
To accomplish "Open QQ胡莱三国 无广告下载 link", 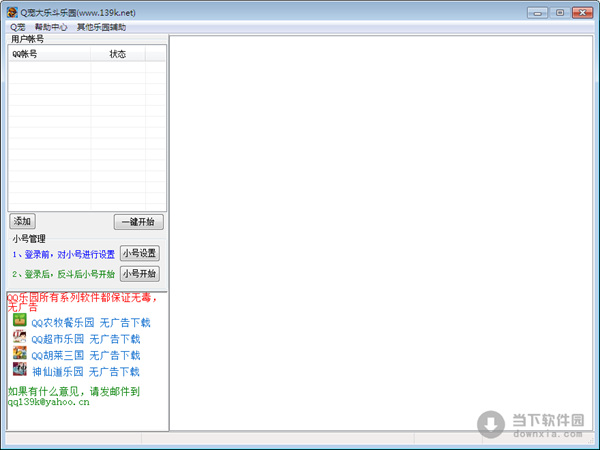I will (x=86, y=355).
